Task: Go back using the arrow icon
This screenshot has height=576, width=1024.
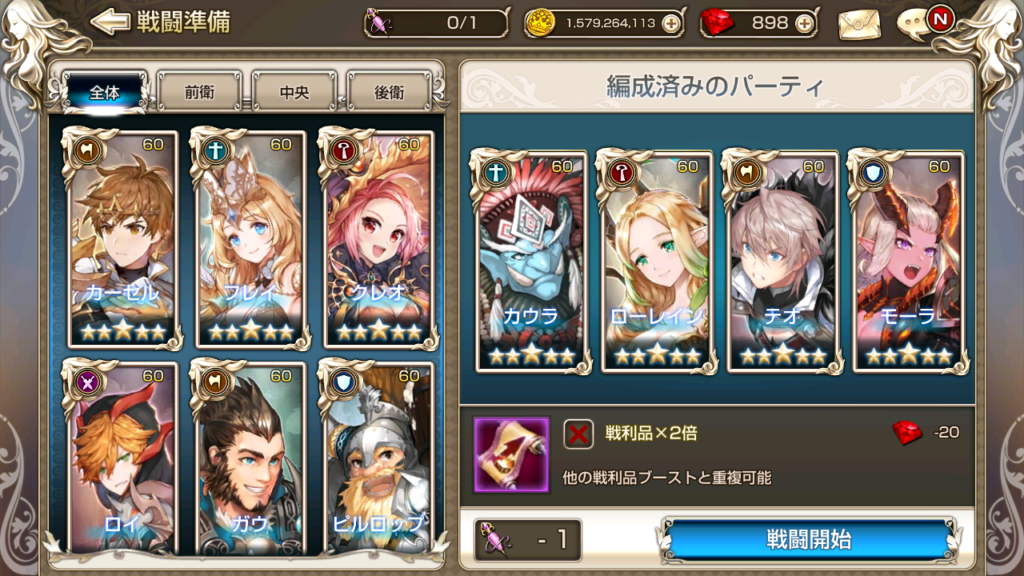Action: click(110, 22)
